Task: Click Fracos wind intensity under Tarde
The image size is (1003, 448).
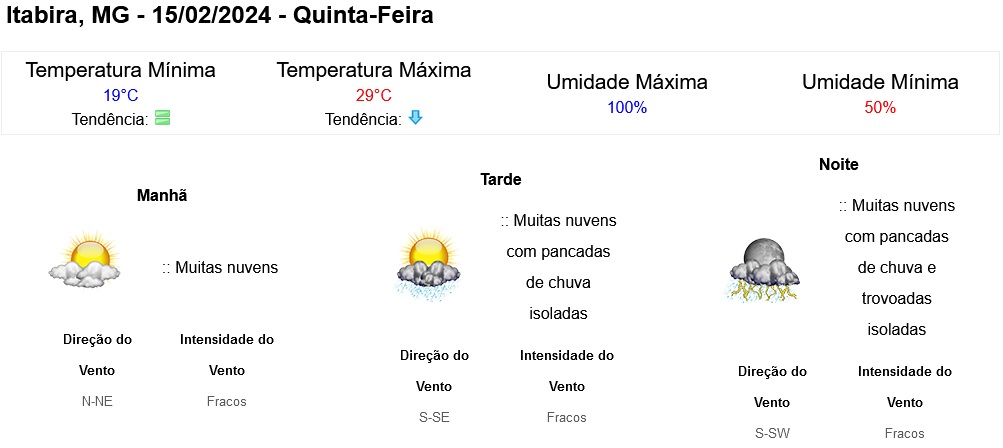Action: [x=567, y=418]
